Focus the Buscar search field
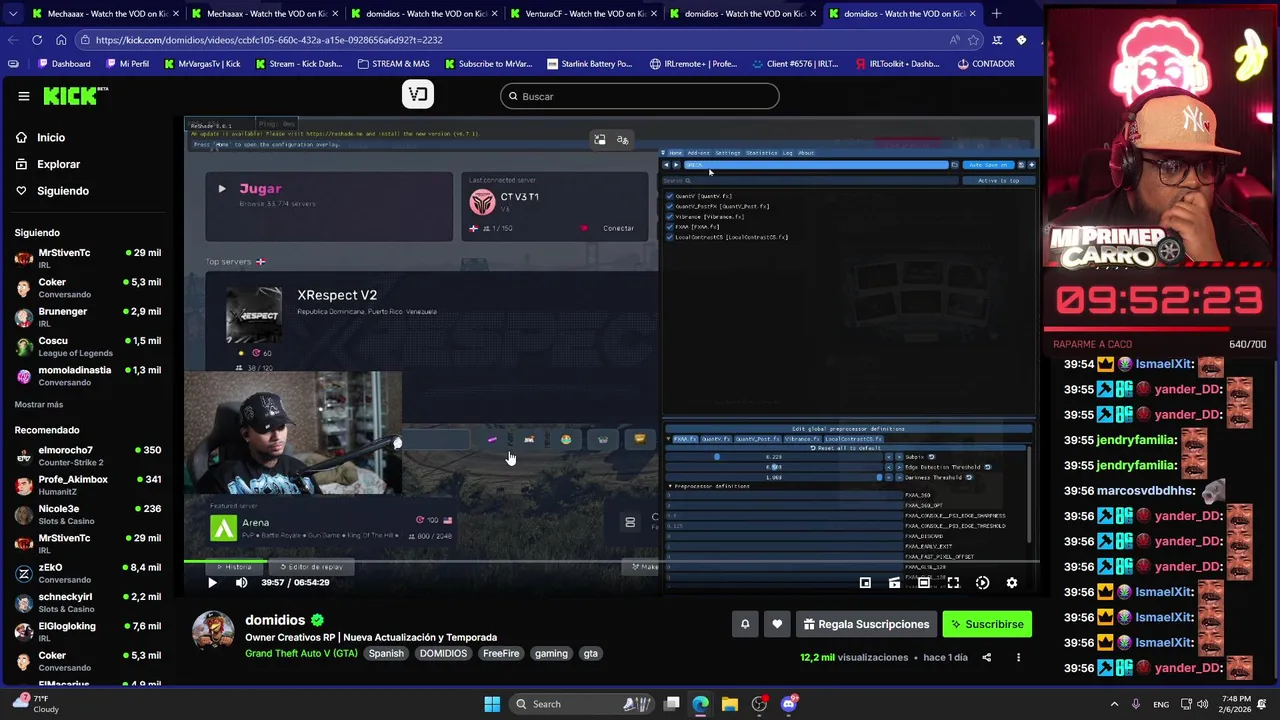Screen dimensions: 1280x720 tap(640, 96)
